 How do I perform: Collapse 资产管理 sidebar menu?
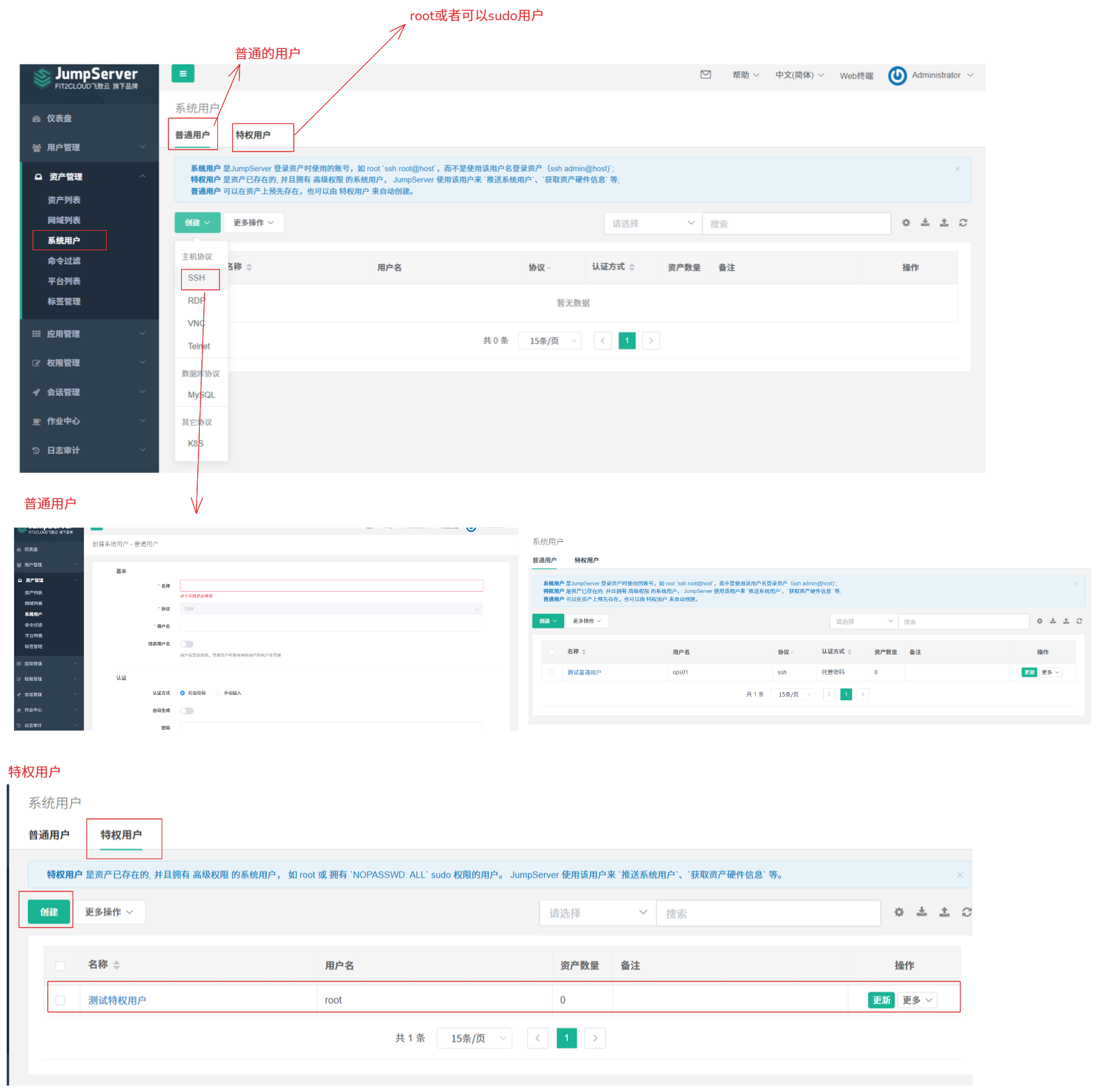pos(89,177)
